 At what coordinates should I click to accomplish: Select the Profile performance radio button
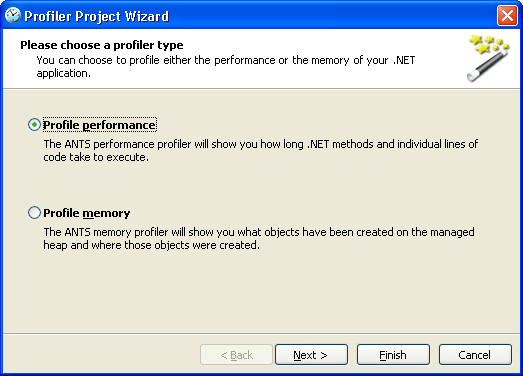(x=34, y=125)
